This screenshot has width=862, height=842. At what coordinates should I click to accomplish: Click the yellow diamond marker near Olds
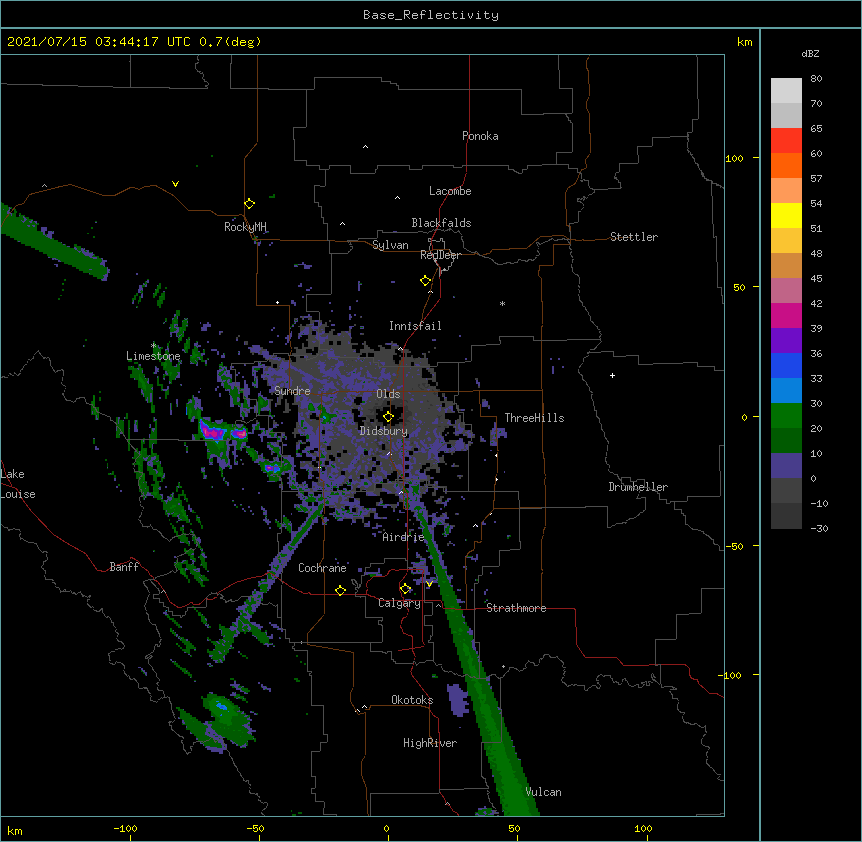tap(388, 417)
